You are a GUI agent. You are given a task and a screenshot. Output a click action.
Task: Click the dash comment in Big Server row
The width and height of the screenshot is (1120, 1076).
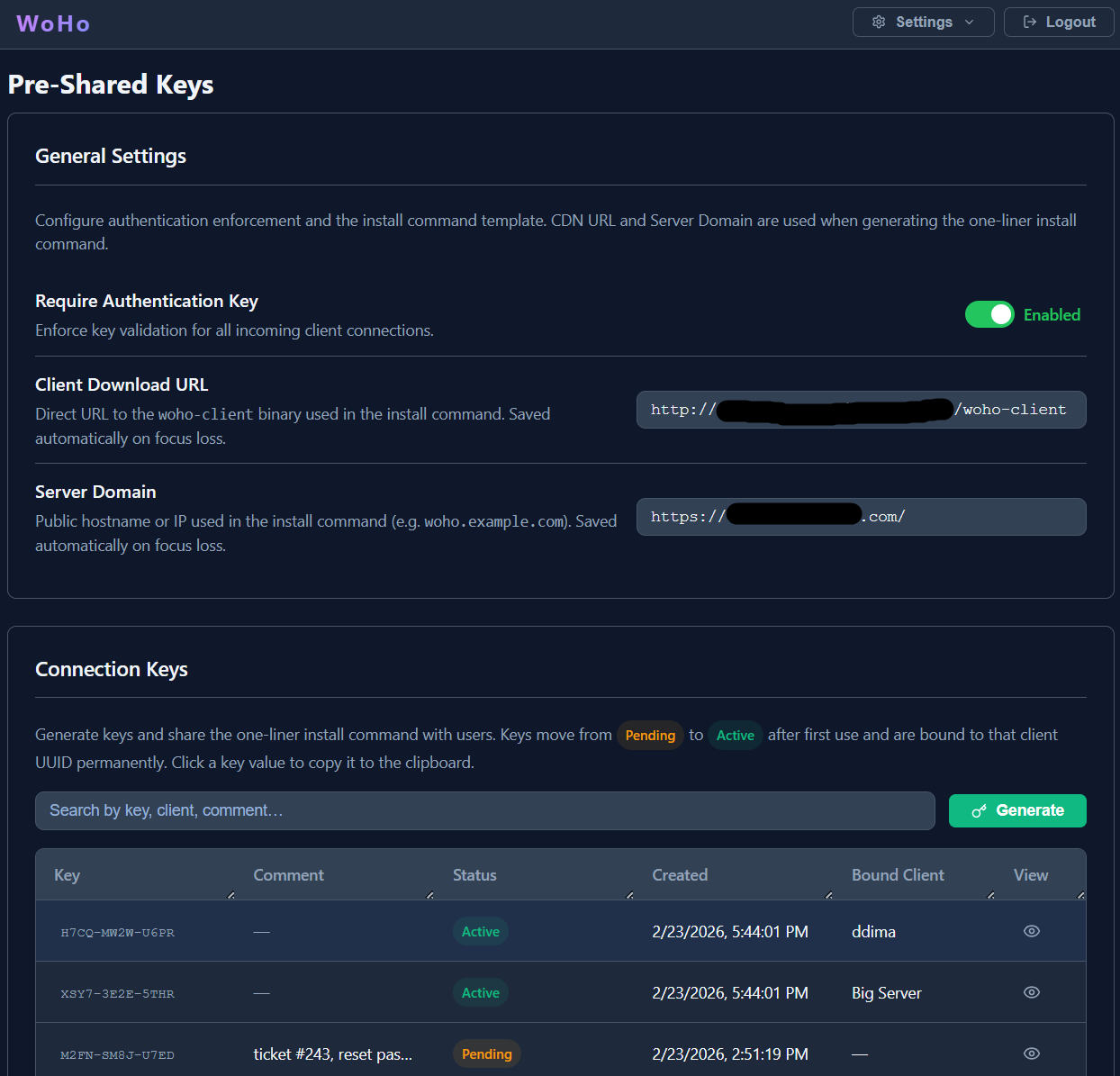(262, 993)
